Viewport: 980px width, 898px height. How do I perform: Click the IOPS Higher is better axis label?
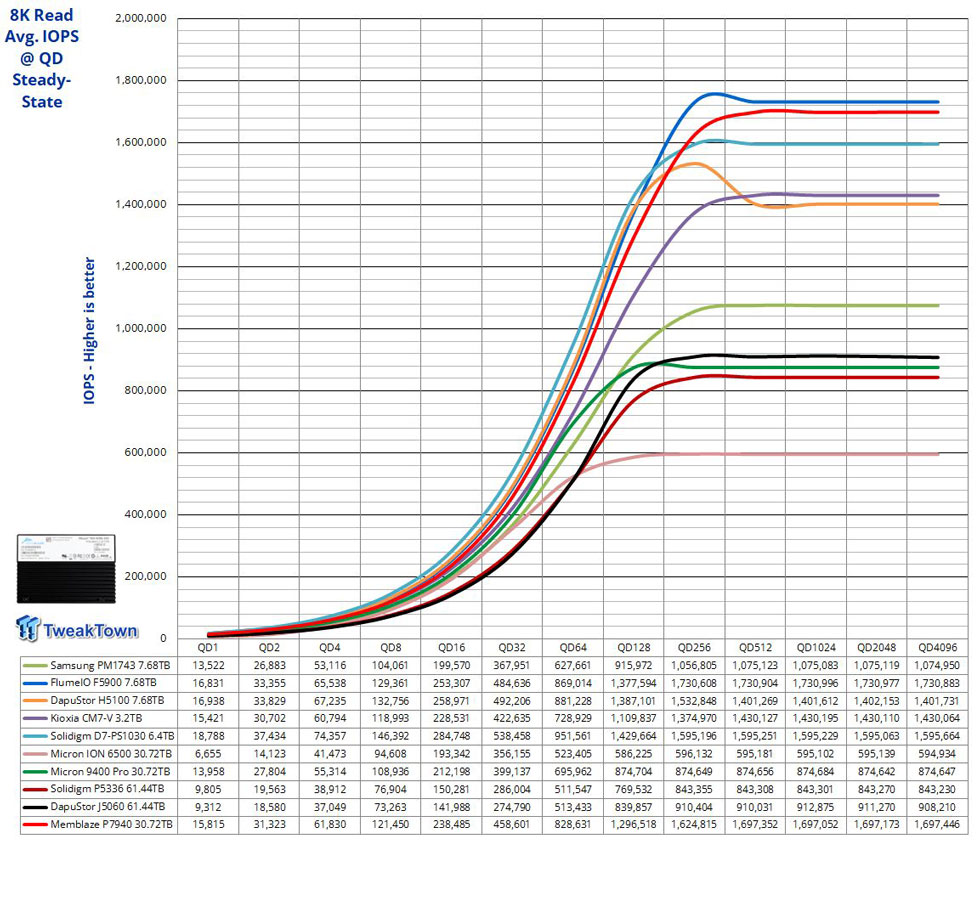click(x=89, y=331)
